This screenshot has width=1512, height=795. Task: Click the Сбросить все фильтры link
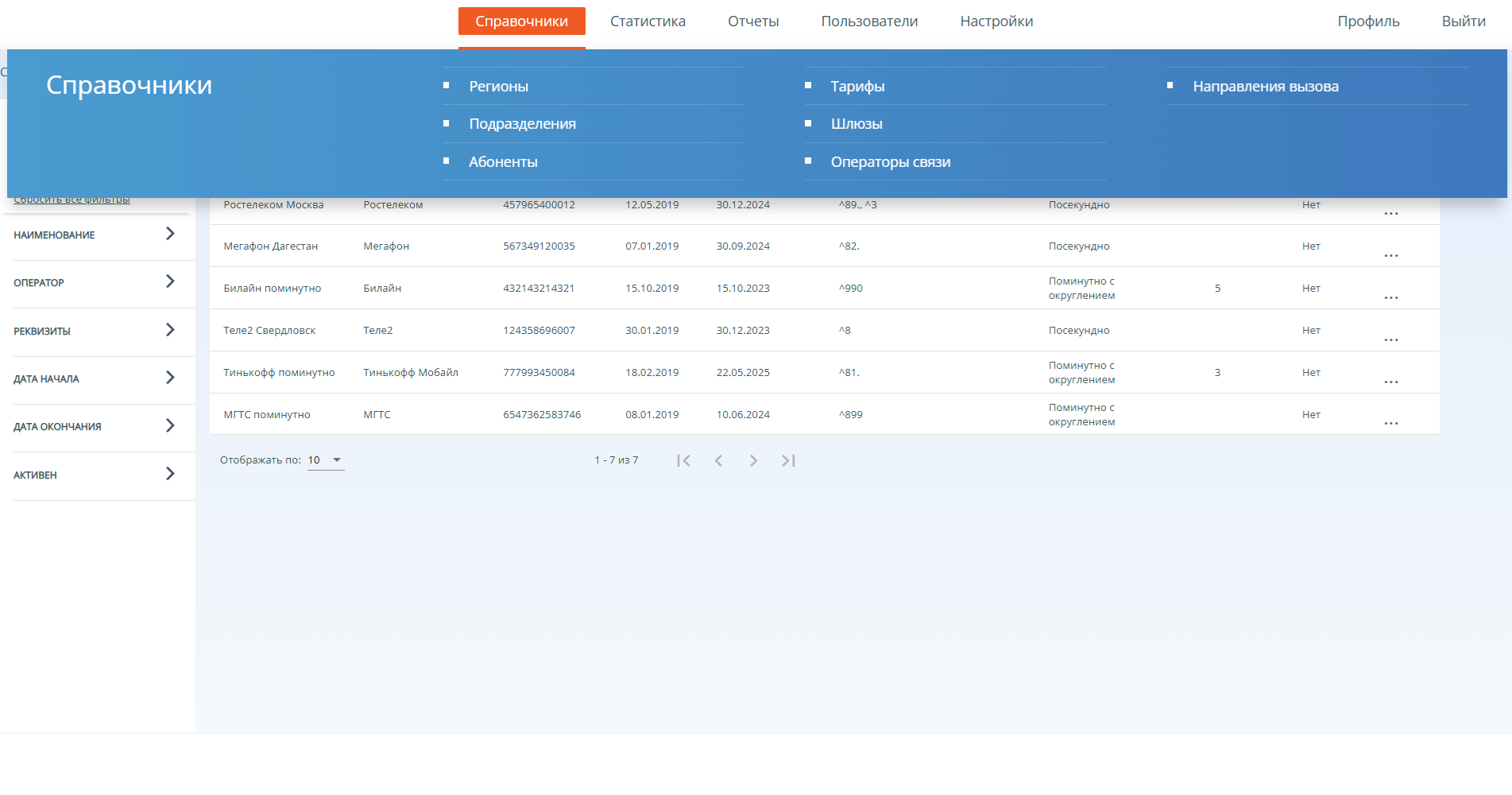coord(72,200)
